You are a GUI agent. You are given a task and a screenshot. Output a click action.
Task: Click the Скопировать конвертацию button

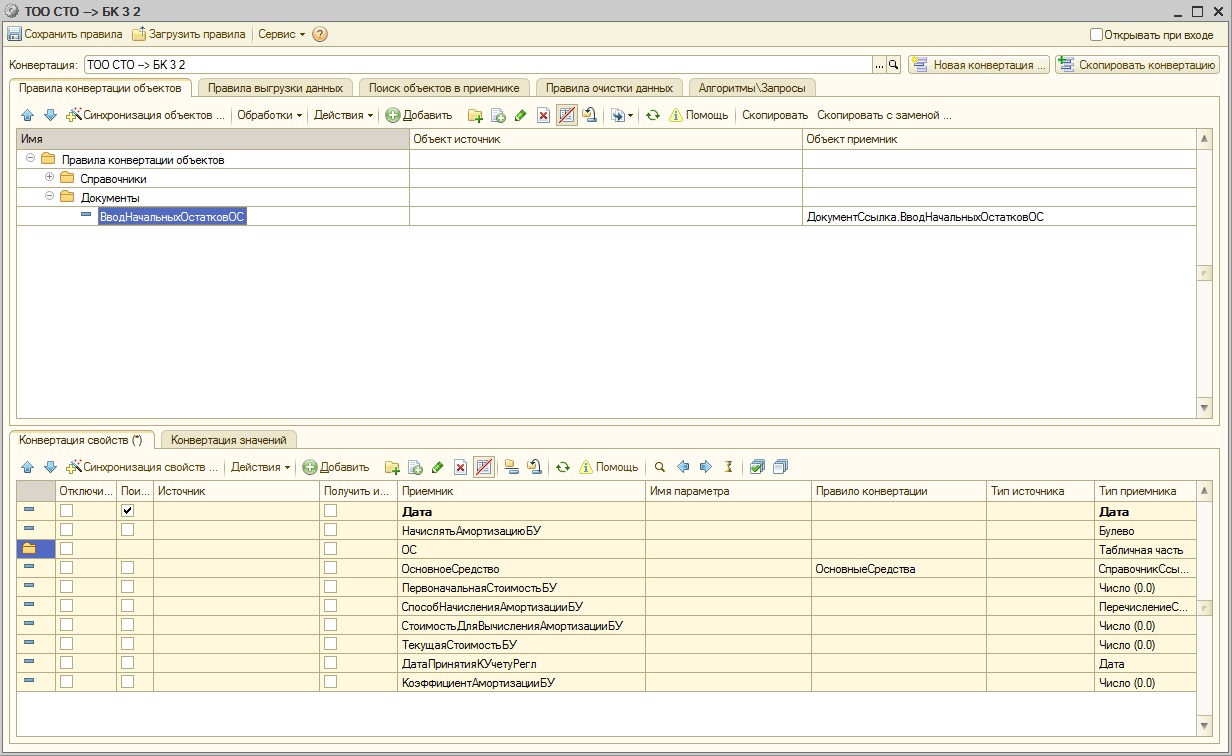[1137, 65]
